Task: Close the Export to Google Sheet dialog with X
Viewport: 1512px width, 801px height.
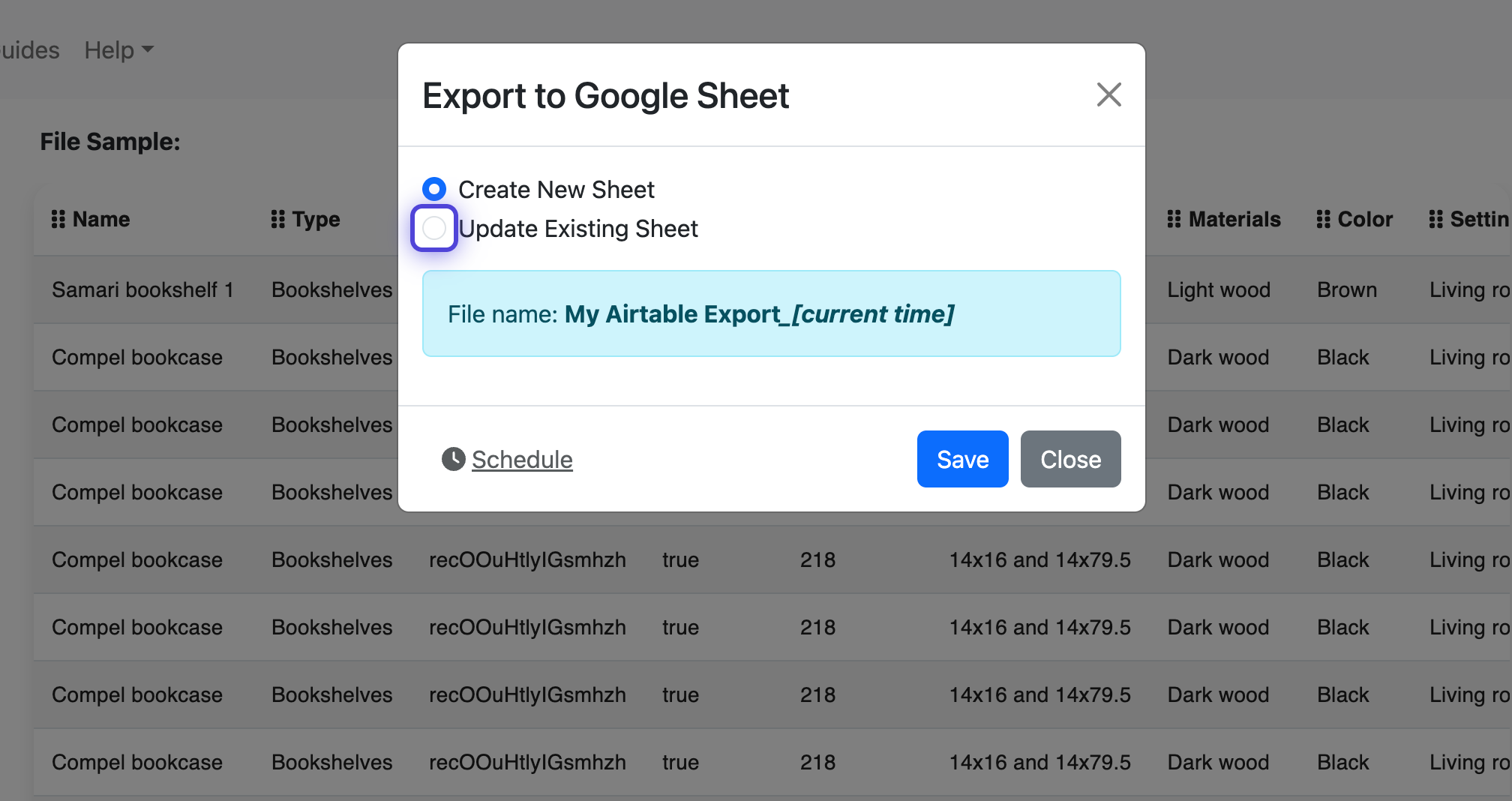Action: (1108, 95)
